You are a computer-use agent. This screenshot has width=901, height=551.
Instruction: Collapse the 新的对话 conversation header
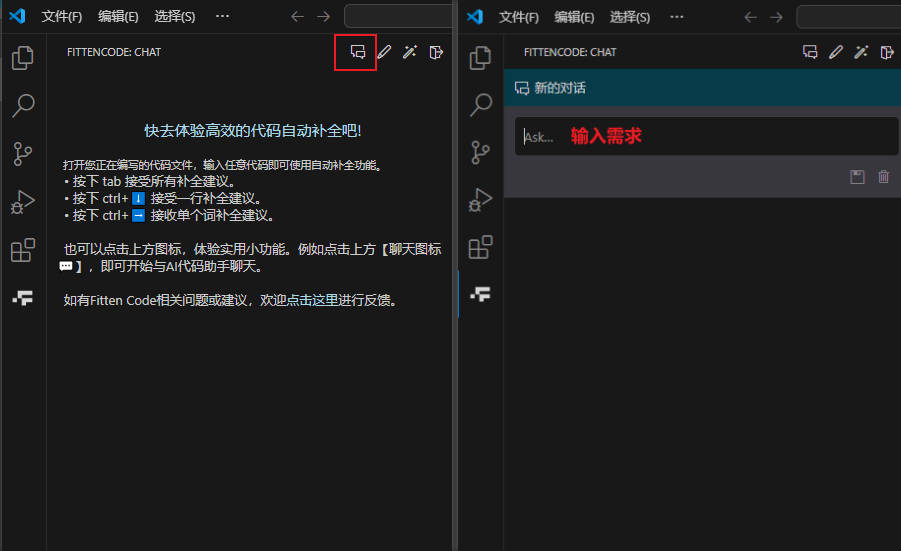702,88
